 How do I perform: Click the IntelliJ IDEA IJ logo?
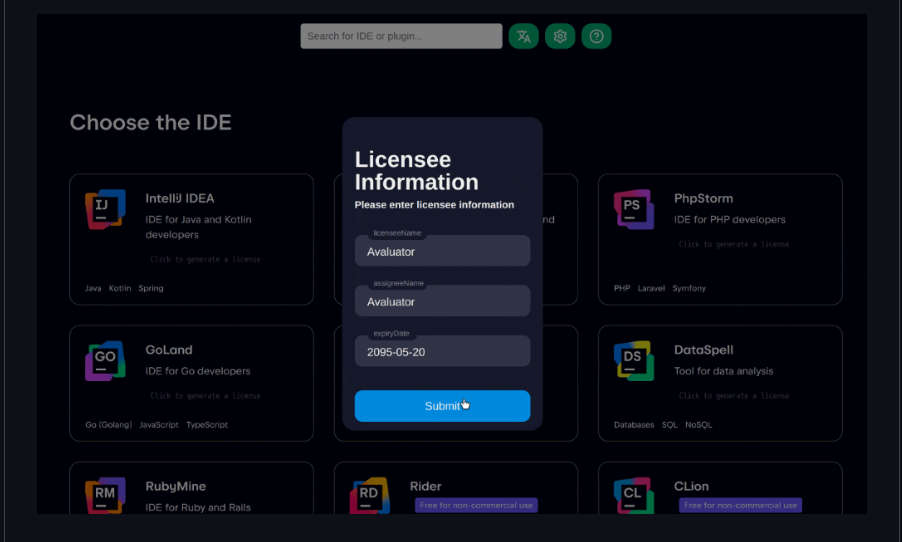(105, 209)
